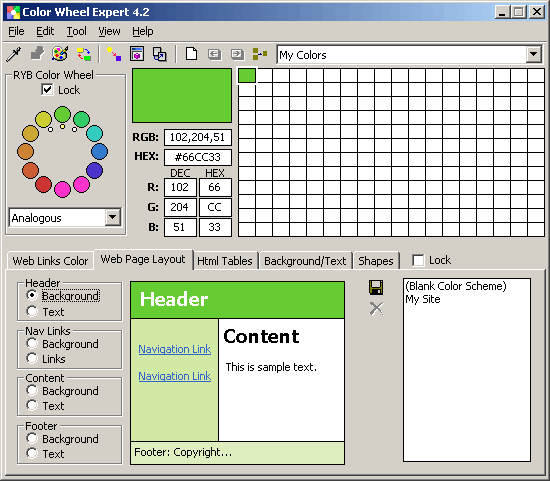Select Nav Links Links radio button
The height and width of the screenshot is (481, 550).
pos(32,358)
